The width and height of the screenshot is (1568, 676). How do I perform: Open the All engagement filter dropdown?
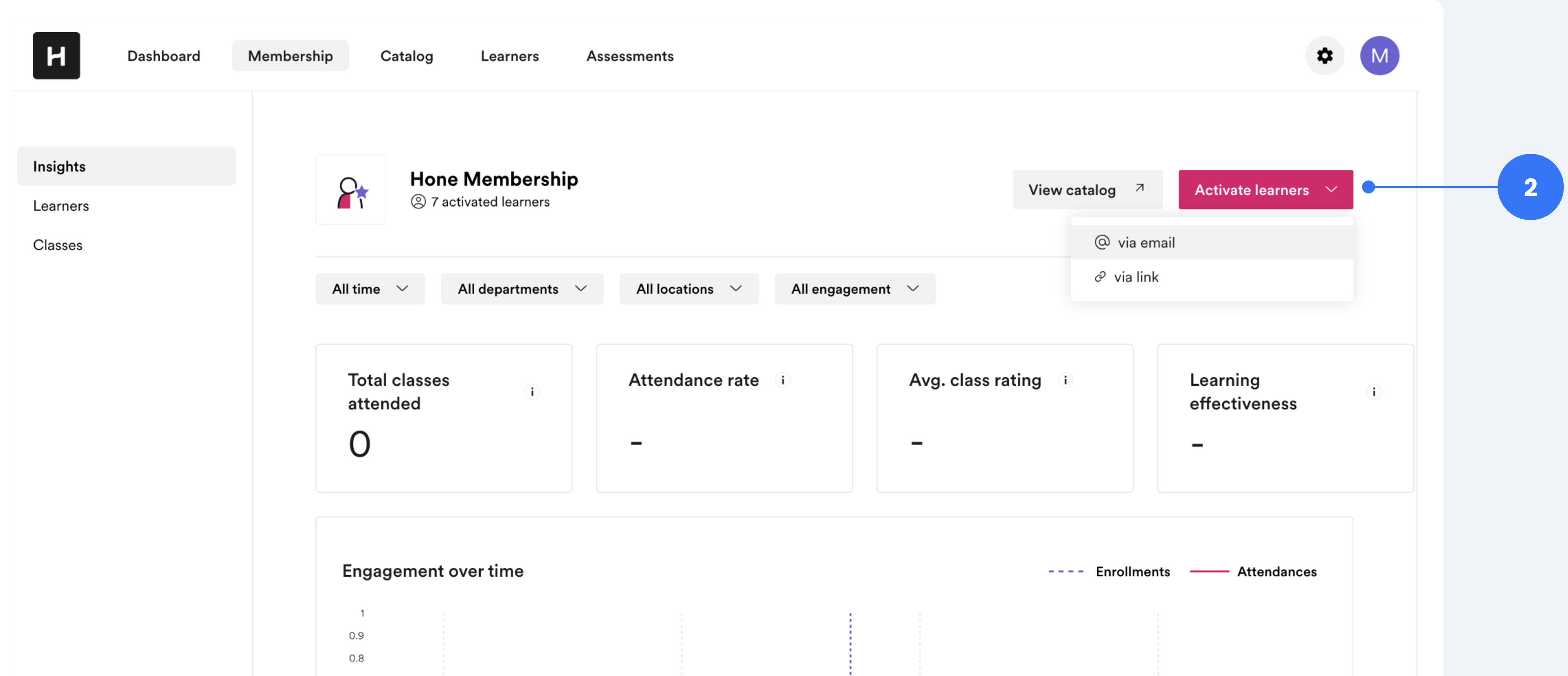[x=854, y=289]
